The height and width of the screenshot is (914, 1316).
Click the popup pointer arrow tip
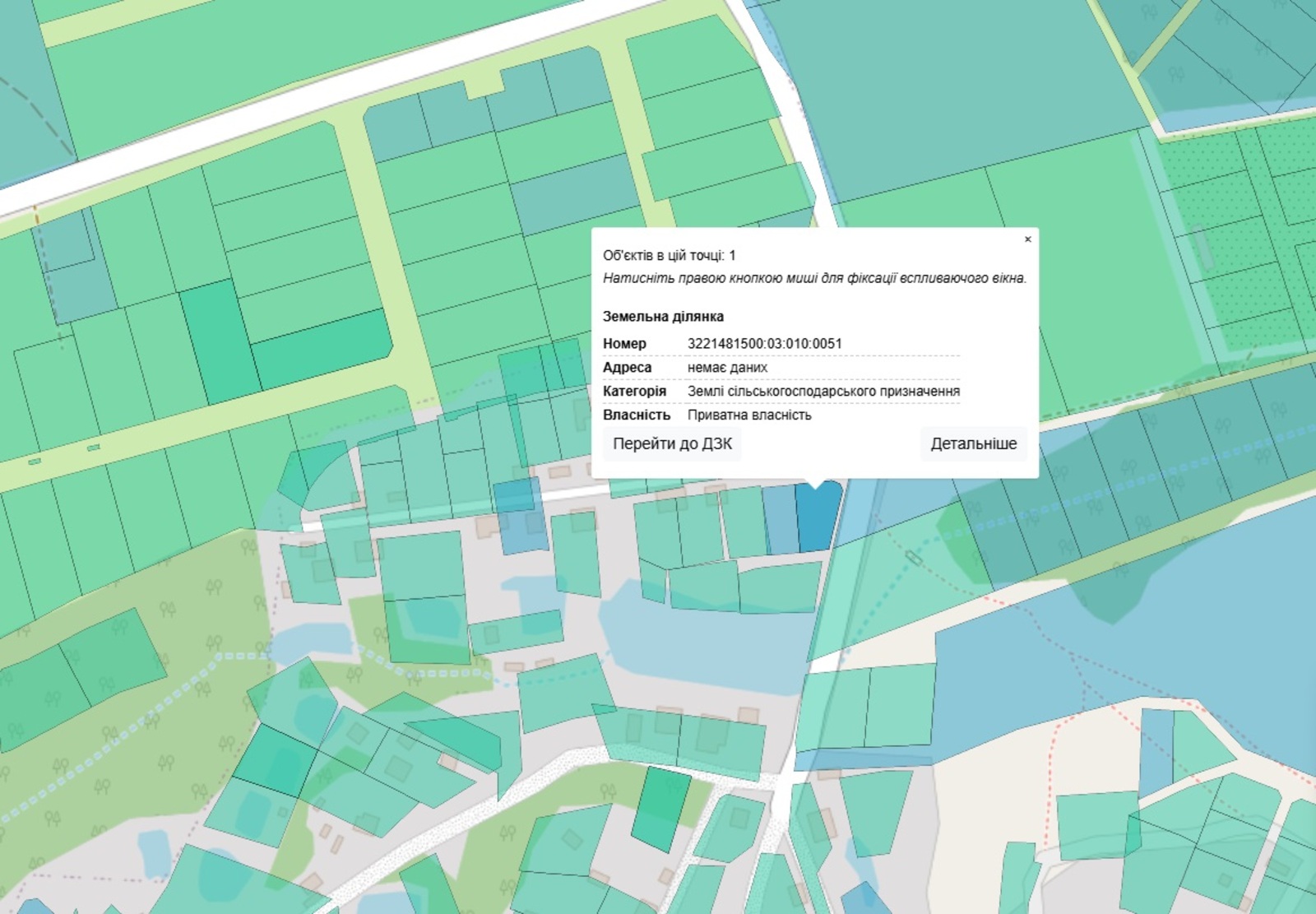pyautogui.click(x=815, y=487)
